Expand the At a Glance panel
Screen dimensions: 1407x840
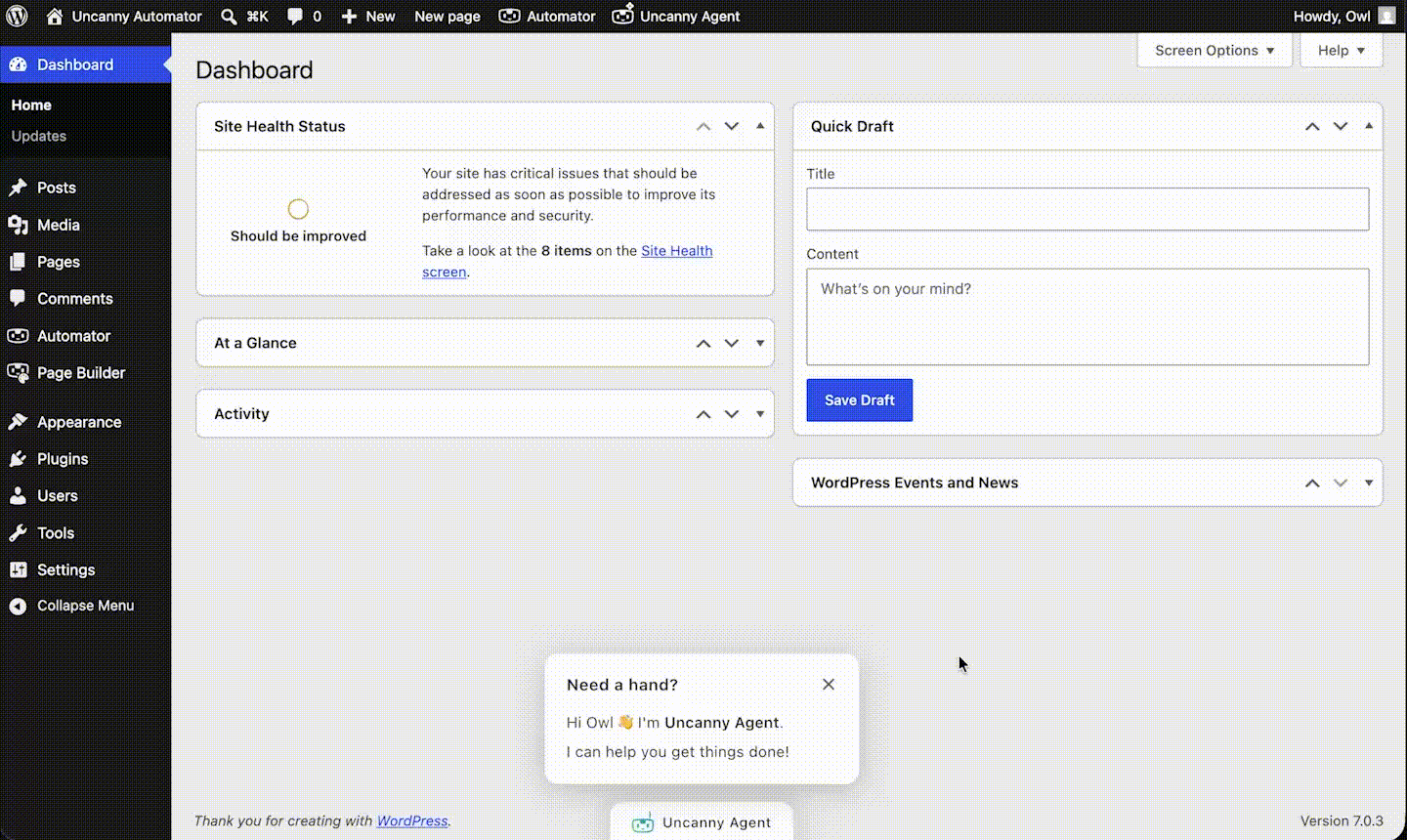tap(760, 343)
